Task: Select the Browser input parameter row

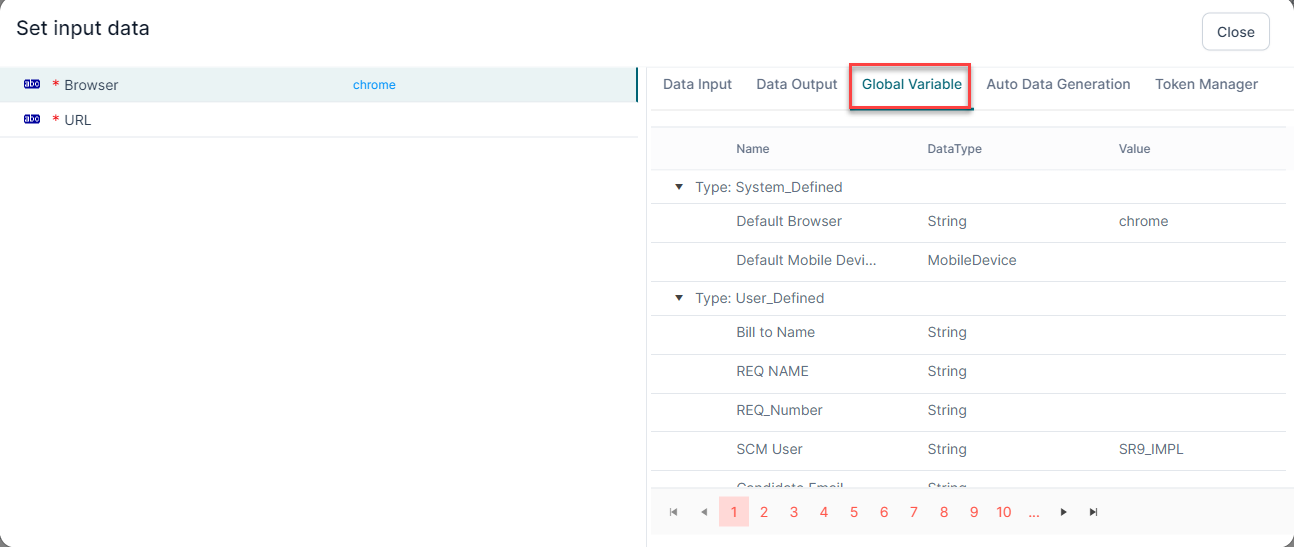Action: (318, 85)
